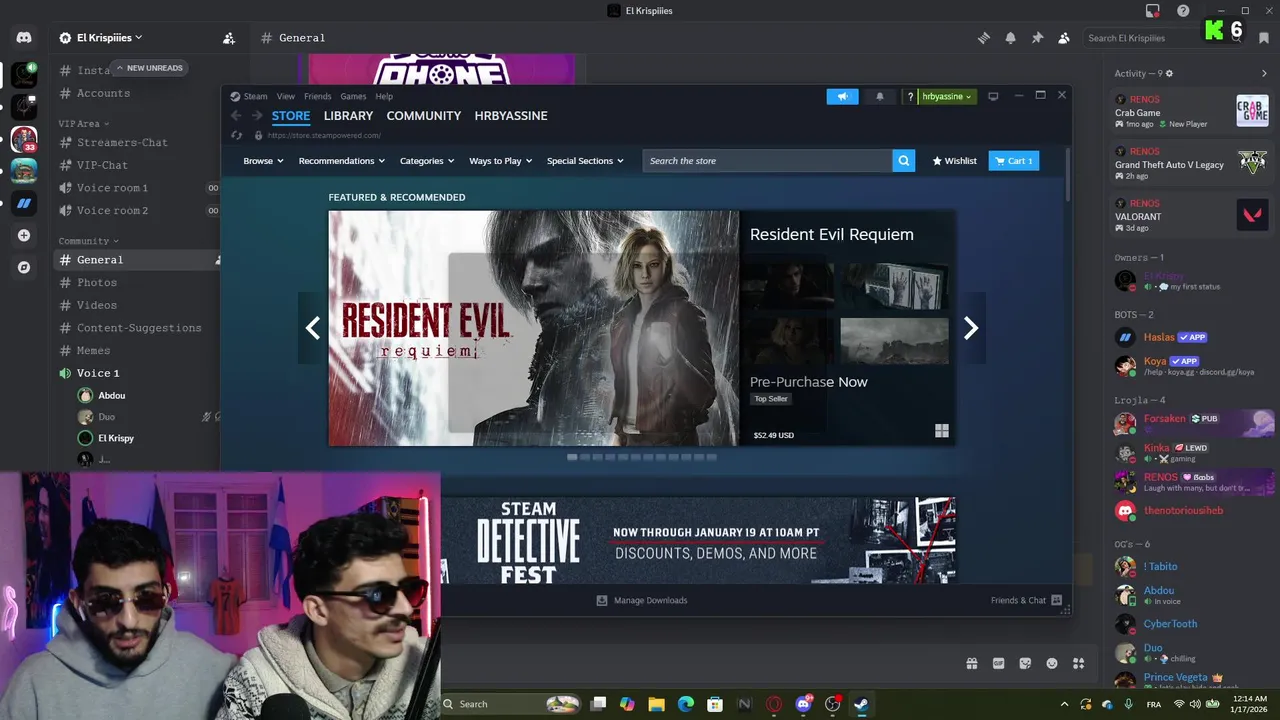Image resolution: width=1280 pixels, height=720 pixels.
Task: Click Steam icon in Windows taskbar
Action: [x=861, y=704]
